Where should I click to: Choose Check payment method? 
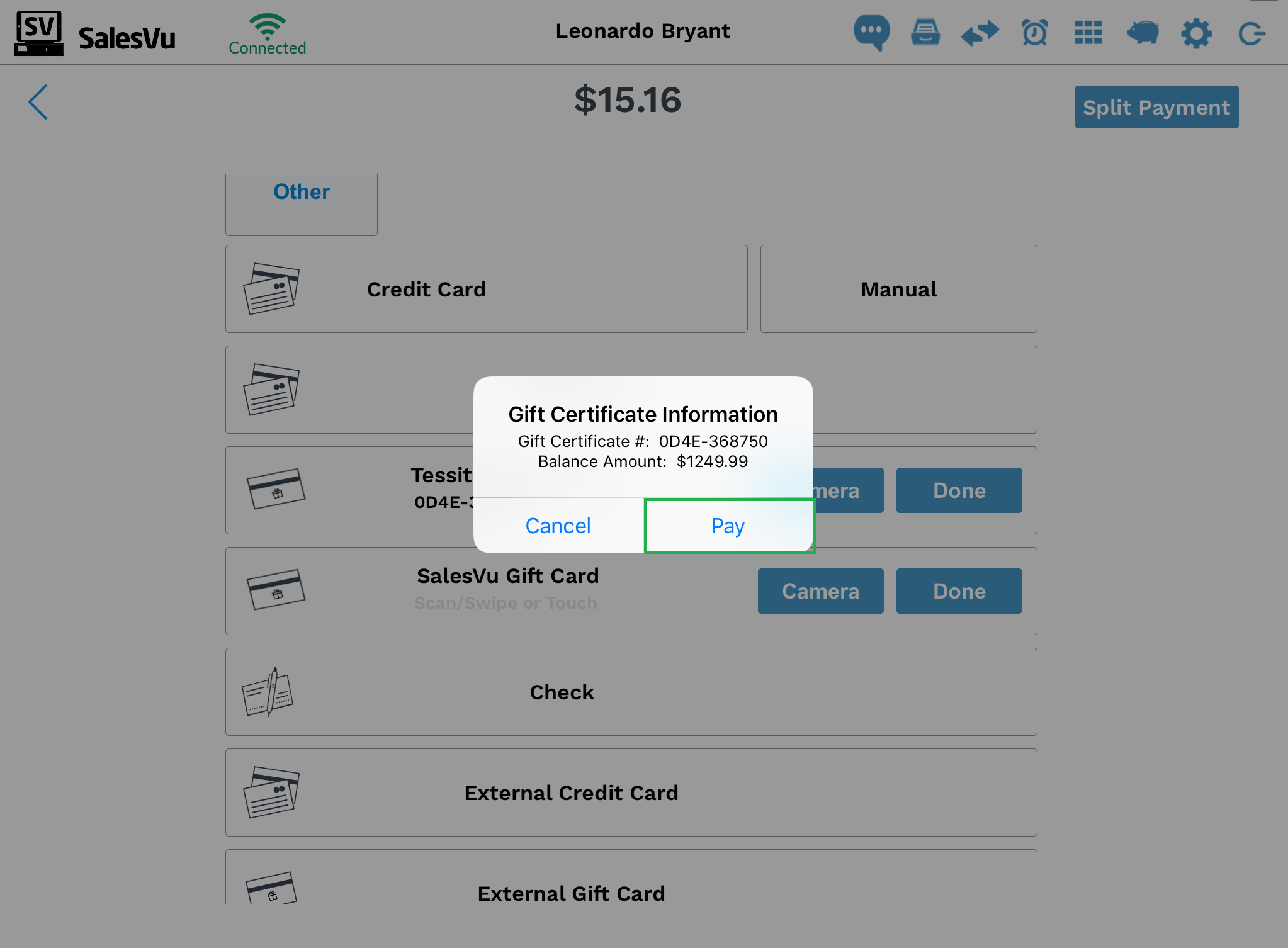click(x=631, y=692)
